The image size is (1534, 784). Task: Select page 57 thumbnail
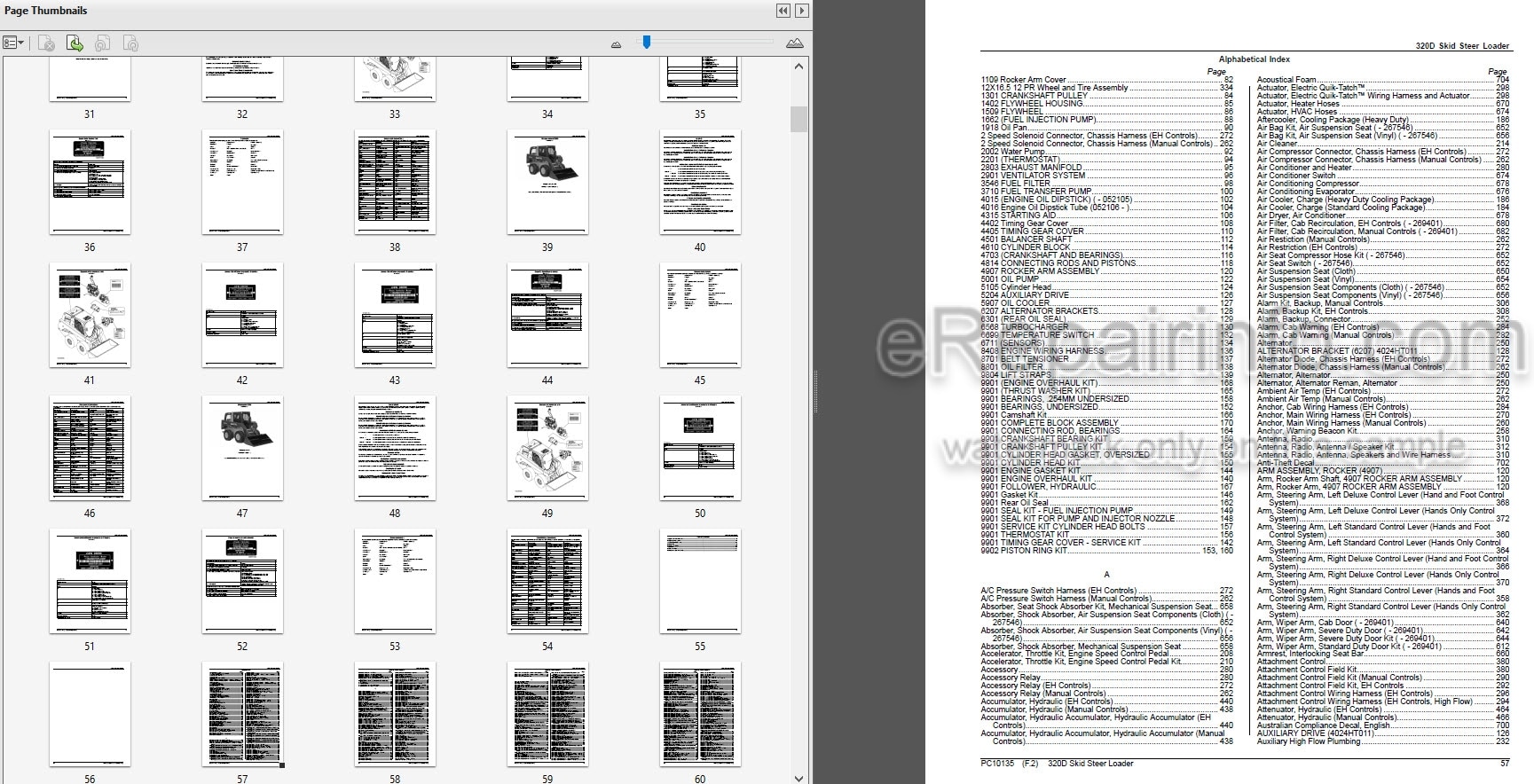(242, 714)
